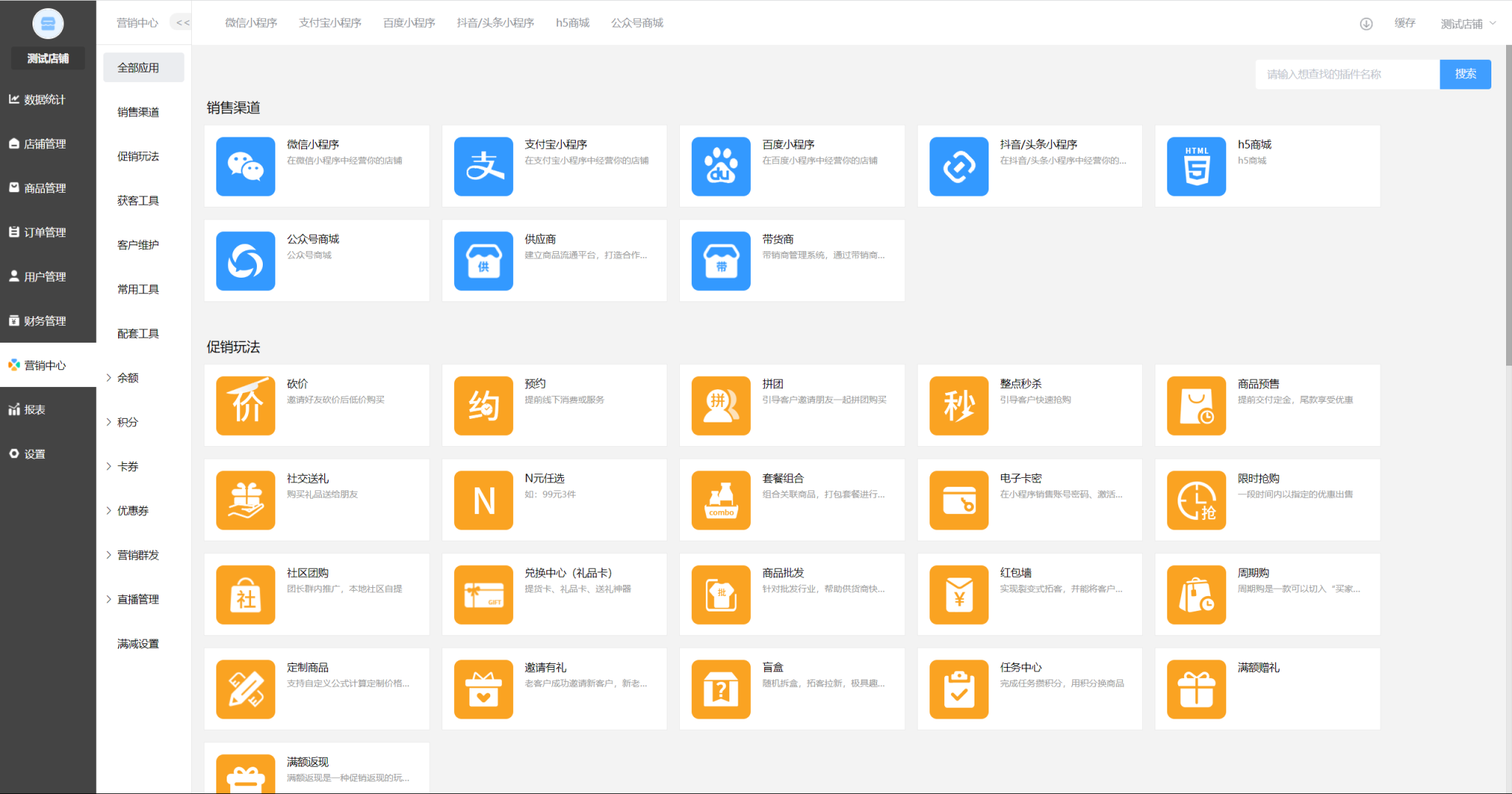Open the 红包墙 icon

[x=958, y=595]
